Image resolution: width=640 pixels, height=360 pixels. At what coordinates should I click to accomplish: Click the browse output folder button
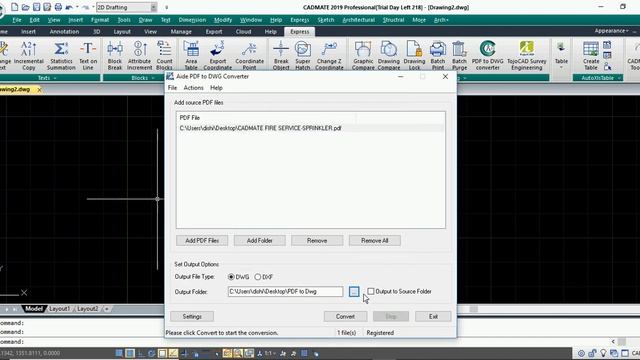click(354, 291)
